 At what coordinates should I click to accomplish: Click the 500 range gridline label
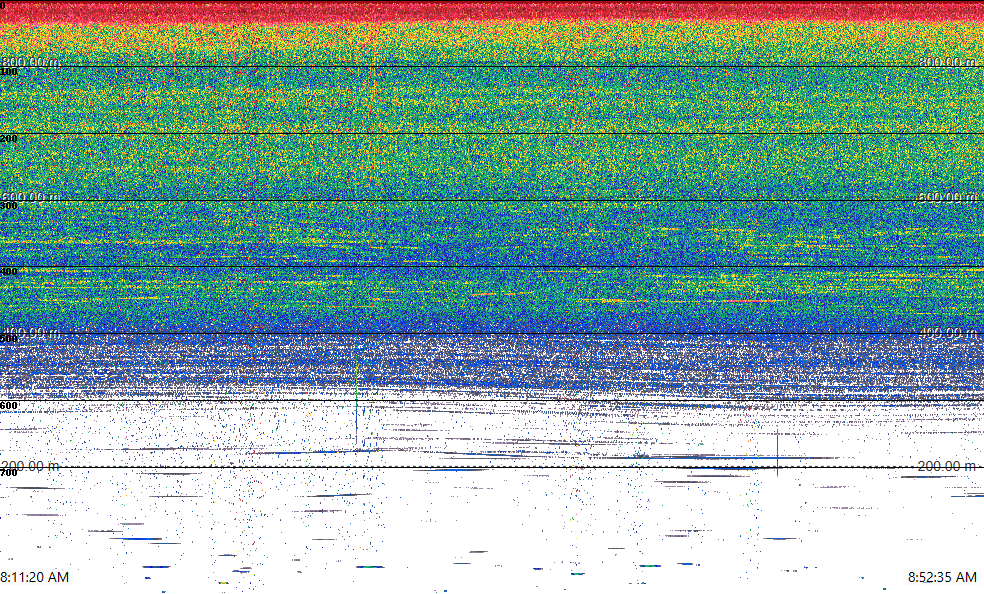click(x=9, y=339)
